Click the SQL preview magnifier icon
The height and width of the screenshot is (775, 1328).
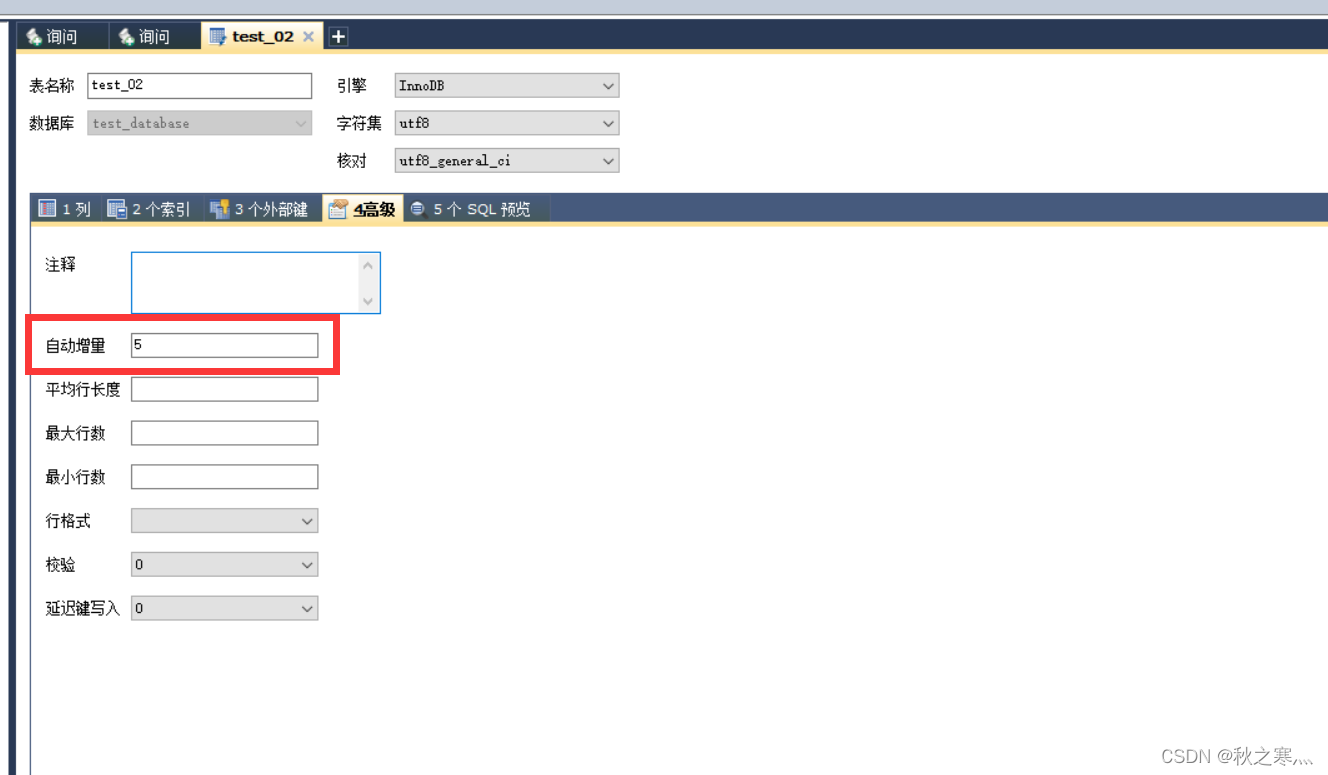417,209
